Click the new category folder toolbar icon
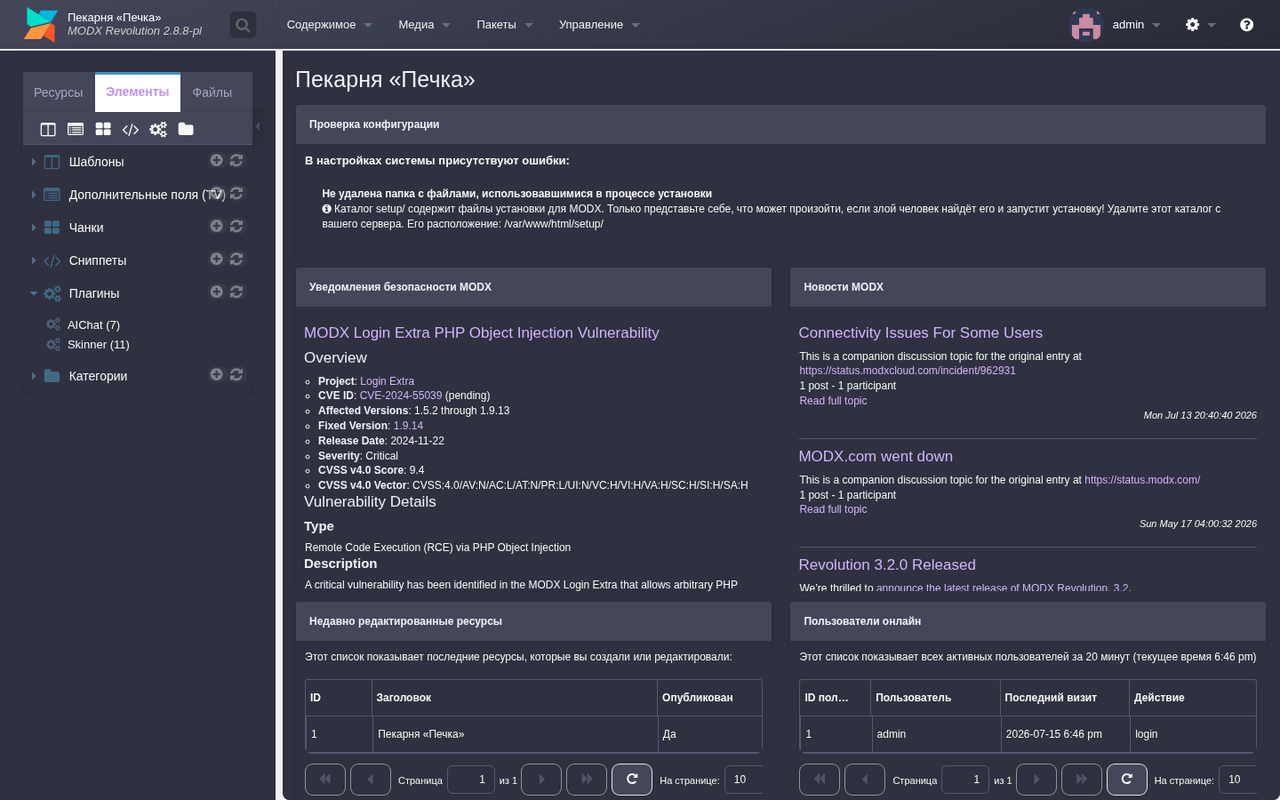This screenshot has width=1280, height=800. (186, 129)
